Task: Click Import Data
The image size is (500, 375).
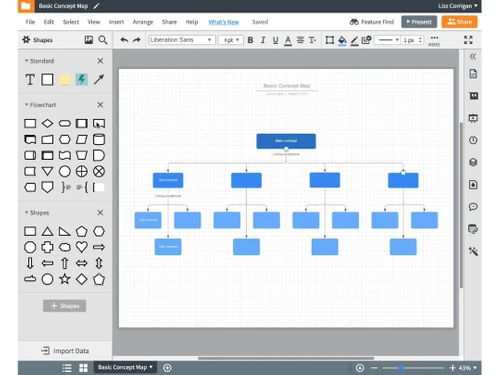Action: 65,351
